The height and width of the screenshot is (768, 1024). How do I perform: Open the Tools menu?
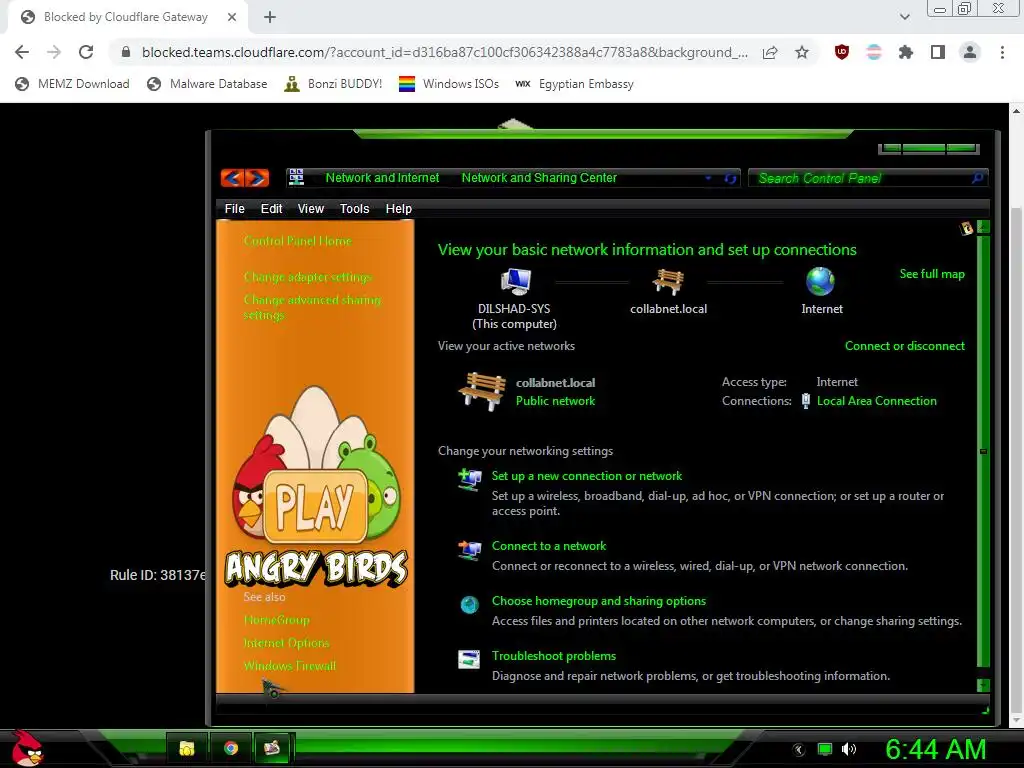(354, 208)
